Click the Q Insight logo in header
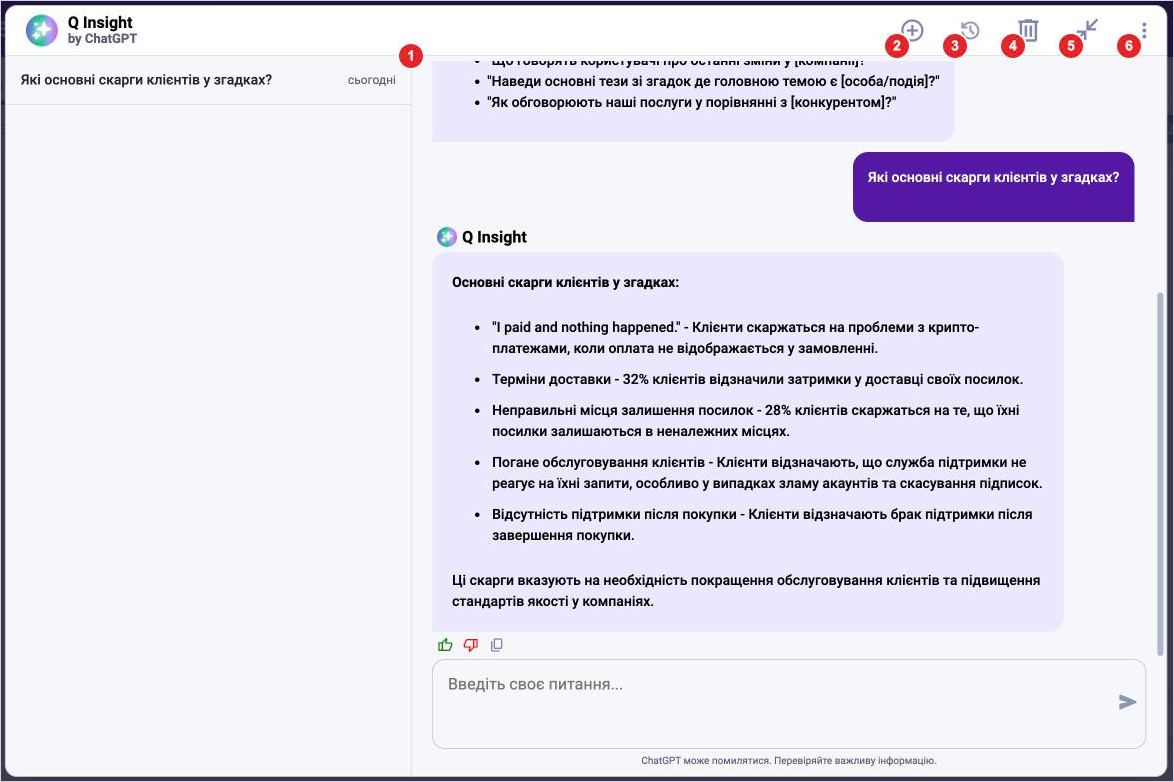Viewport: 1174px width, 782px height. tap(42, 31)
